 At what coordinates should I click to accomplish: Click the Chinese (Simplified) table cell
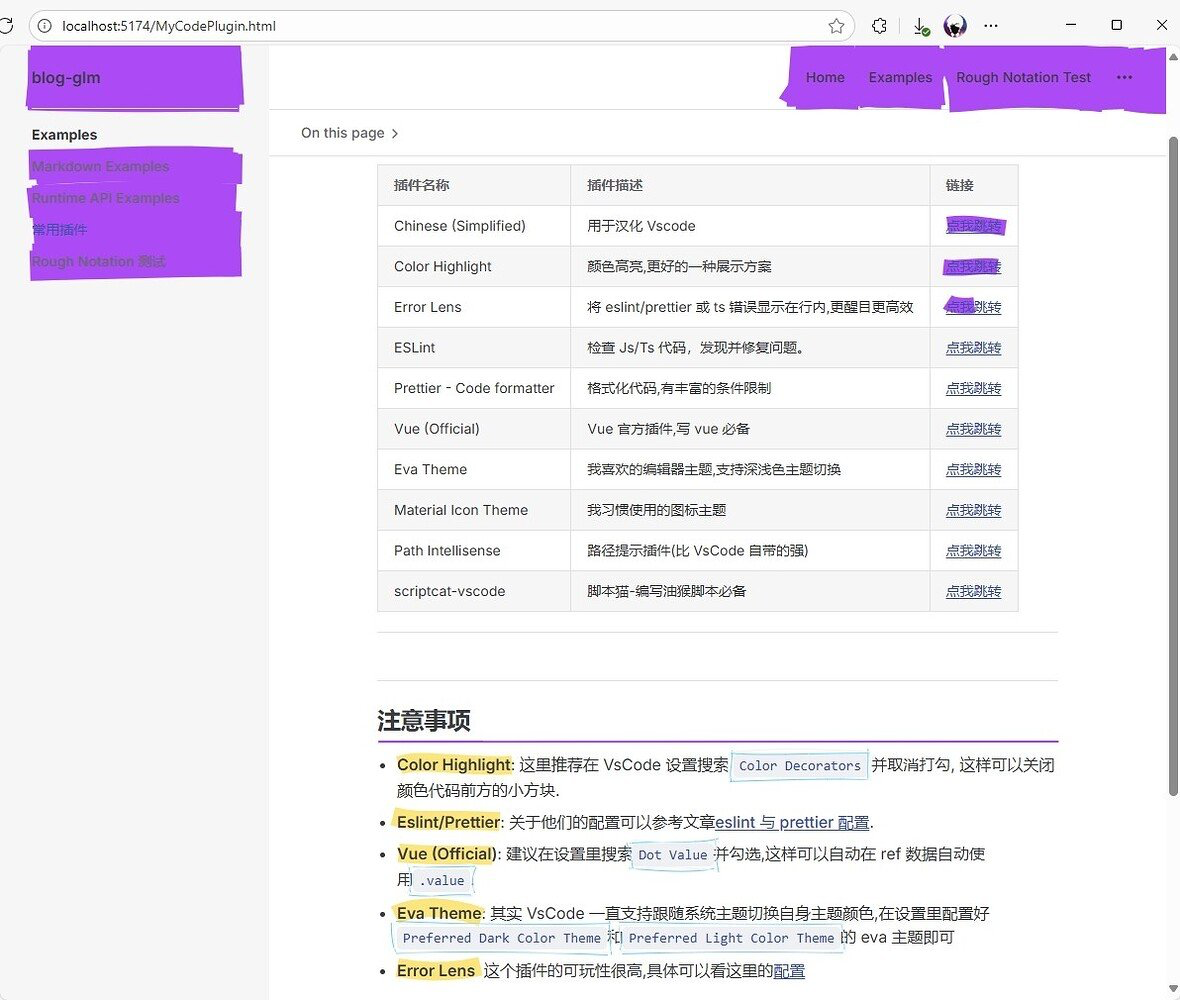tap(474, 226)
